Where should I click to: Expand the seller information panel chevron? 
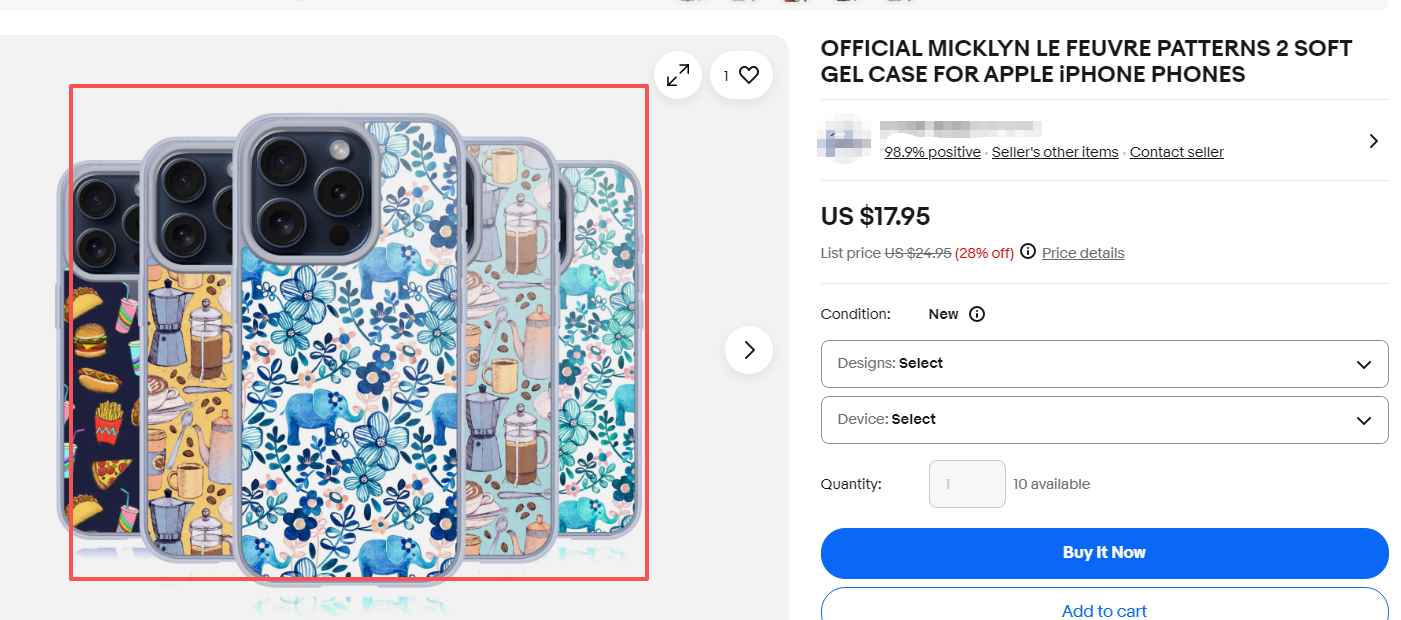point(1373,141)
